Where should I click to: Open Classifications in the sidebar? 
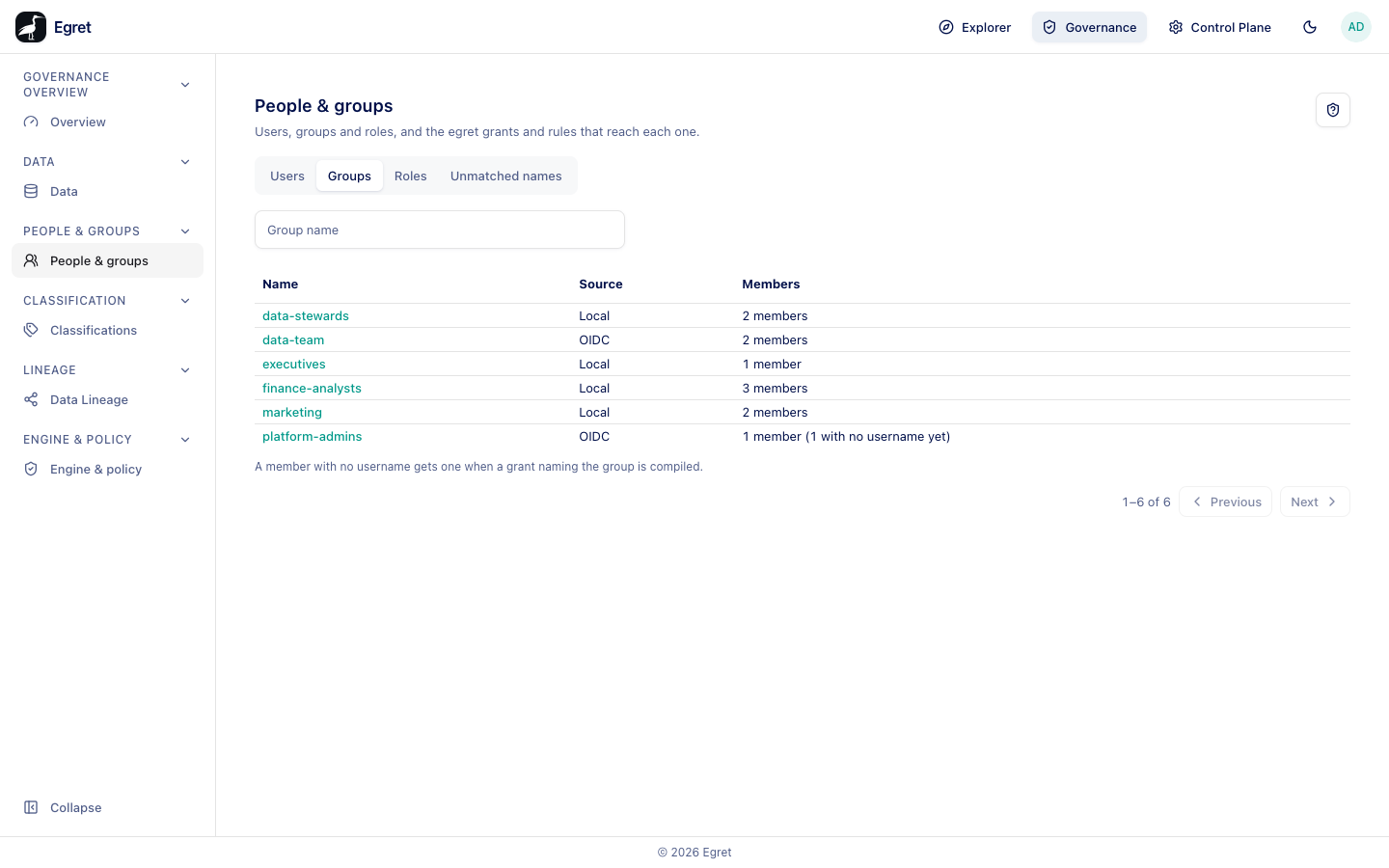(107, 330)
